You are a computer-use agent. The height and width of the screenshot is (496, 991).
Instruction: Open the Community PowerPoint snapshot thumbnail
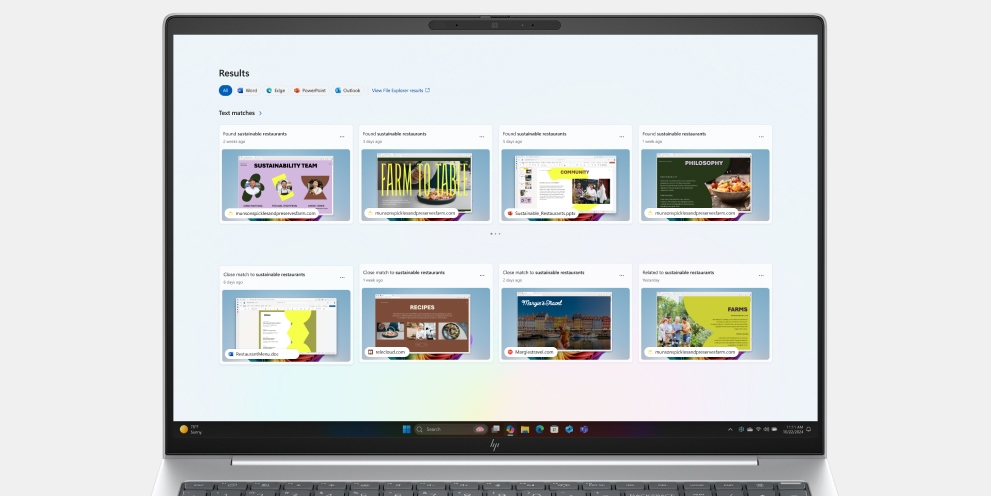tap(565, 184)
